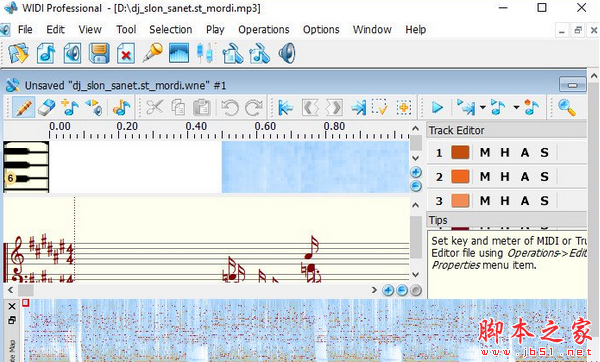Click the wrench with document tool icon
600x362 pixels.
click(x=232, y=53)
